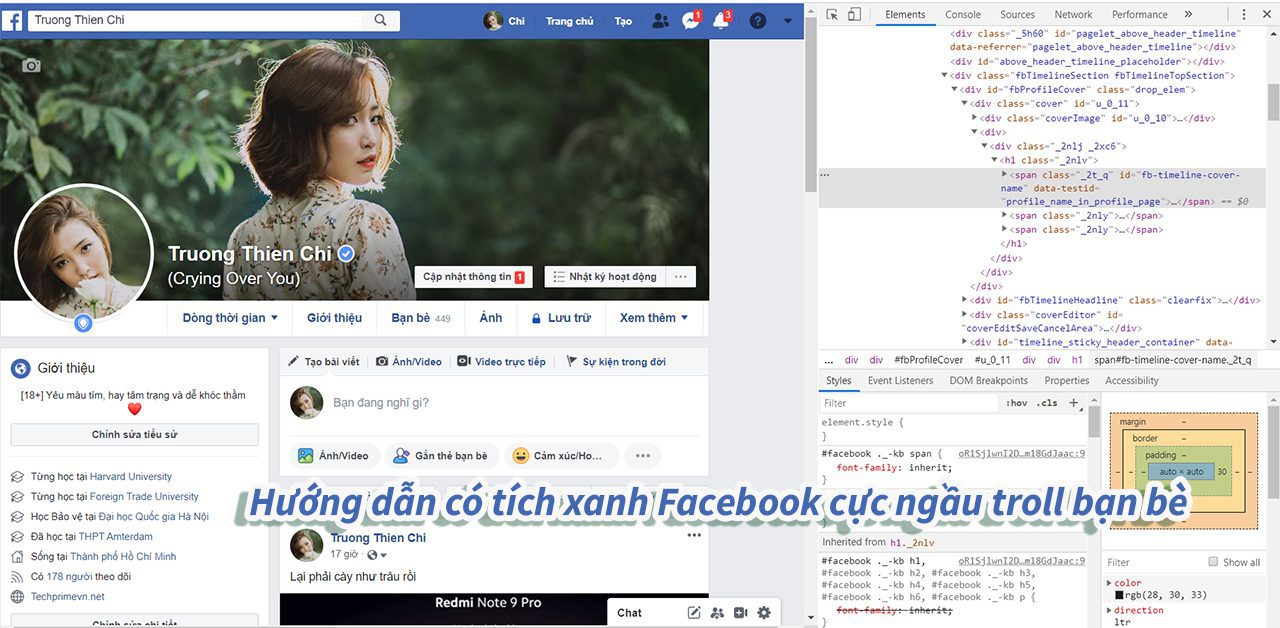This screenshot has width=1280, height=628.
Task: Switch to the Console tab
Action: pyautogui.click(x=963, y=14)
